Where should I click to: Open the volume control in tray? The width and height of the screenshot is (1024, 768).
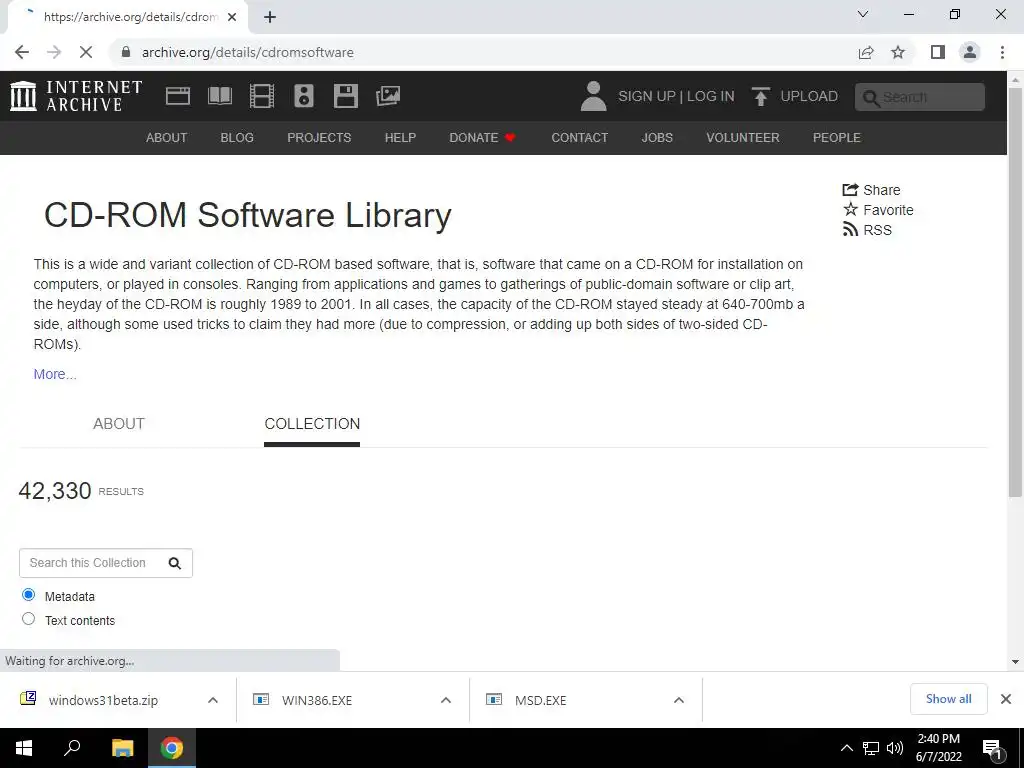coord(895,748)
